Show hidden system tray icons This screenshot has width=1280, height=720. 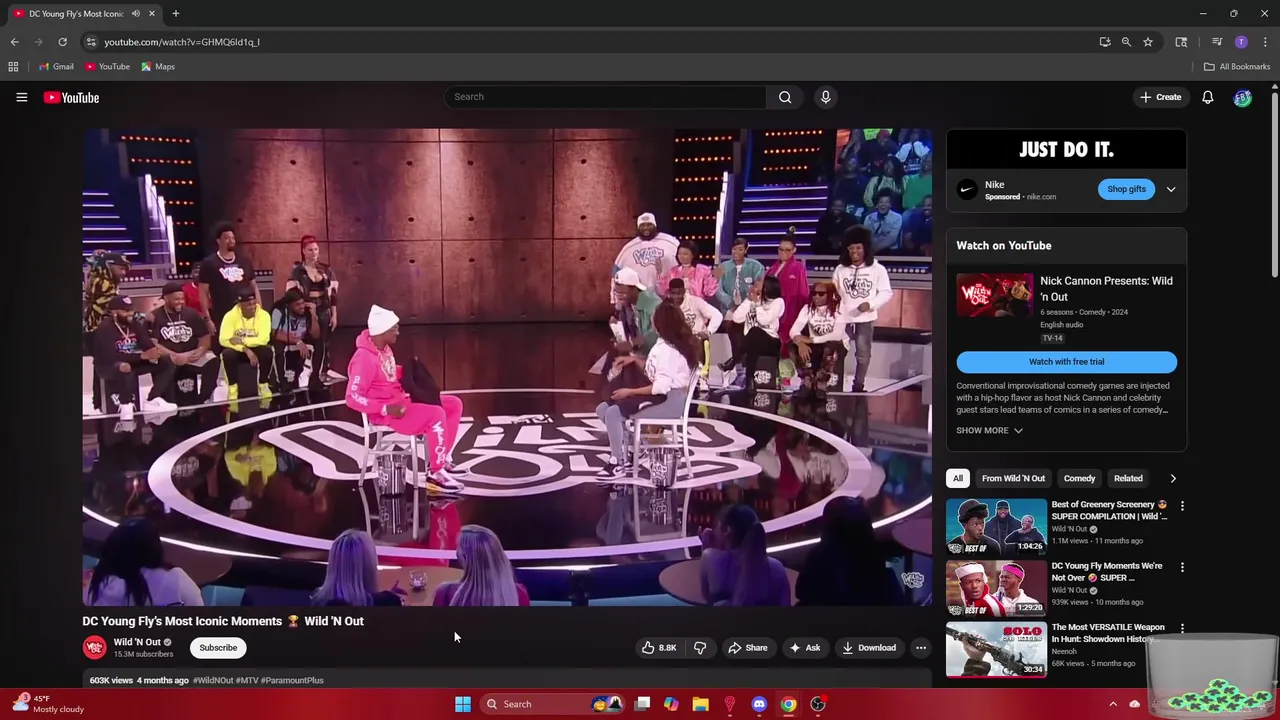pyautogui.click(x=1113, y=704)
